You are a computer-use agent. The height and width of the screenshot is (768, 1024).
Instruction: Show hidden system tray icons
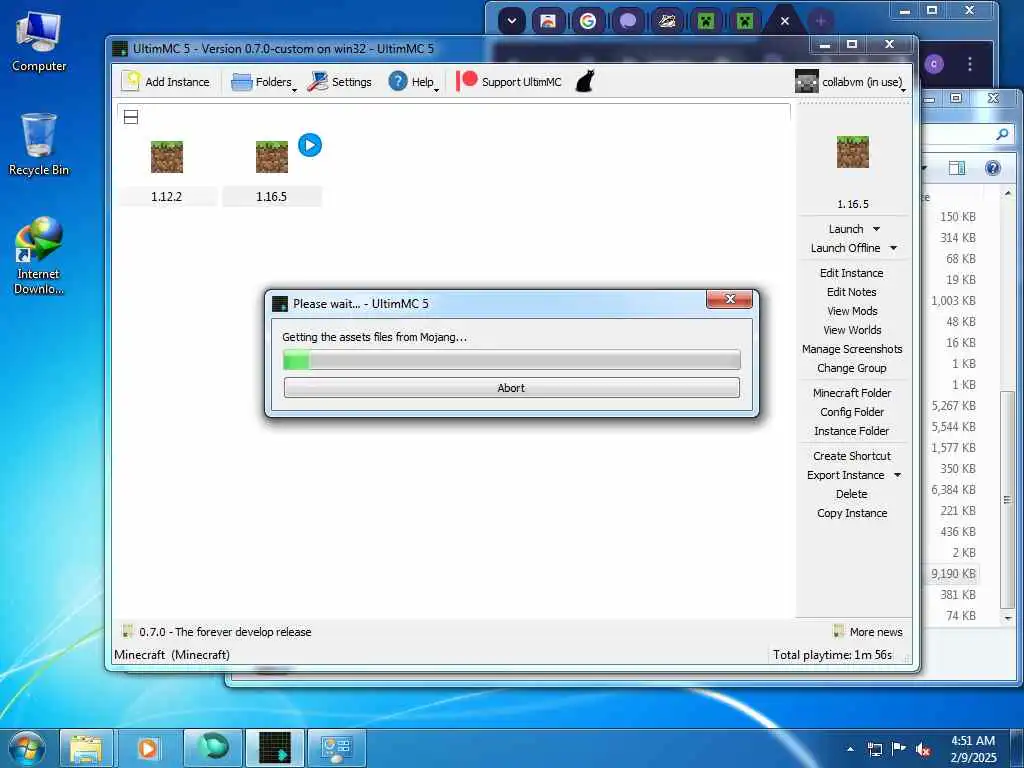(850, 749)
